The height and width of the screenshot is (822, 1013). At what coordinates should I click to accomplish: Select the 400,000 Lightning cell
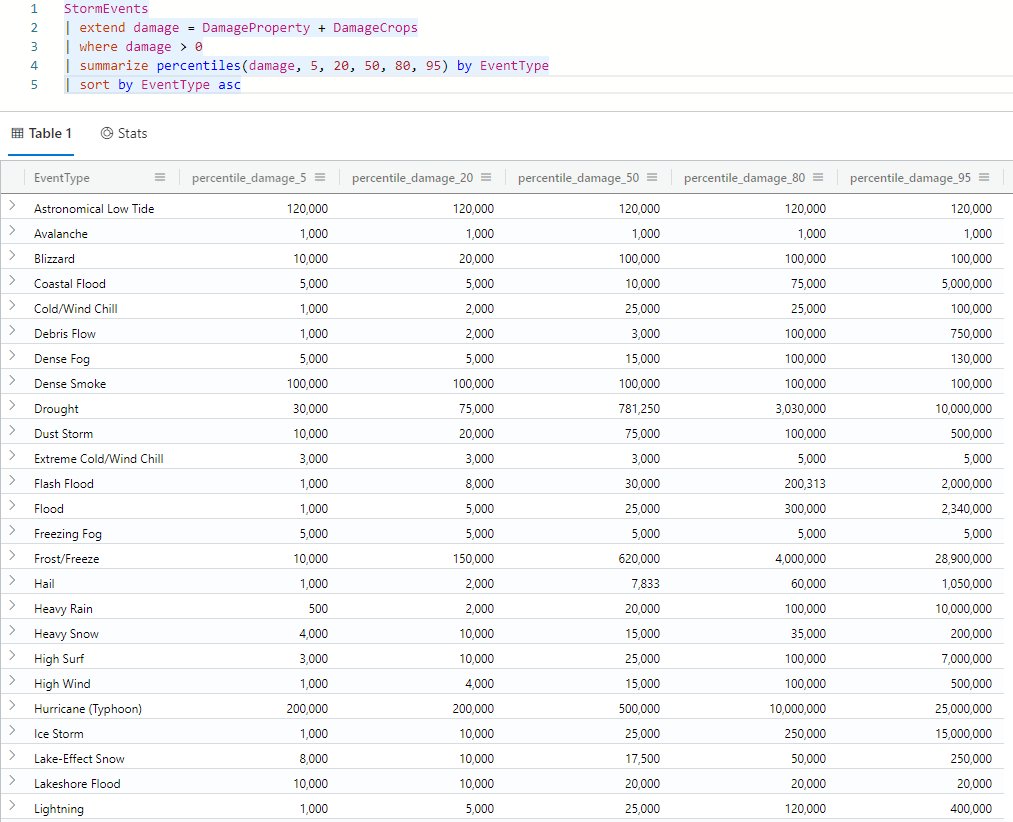971,808
